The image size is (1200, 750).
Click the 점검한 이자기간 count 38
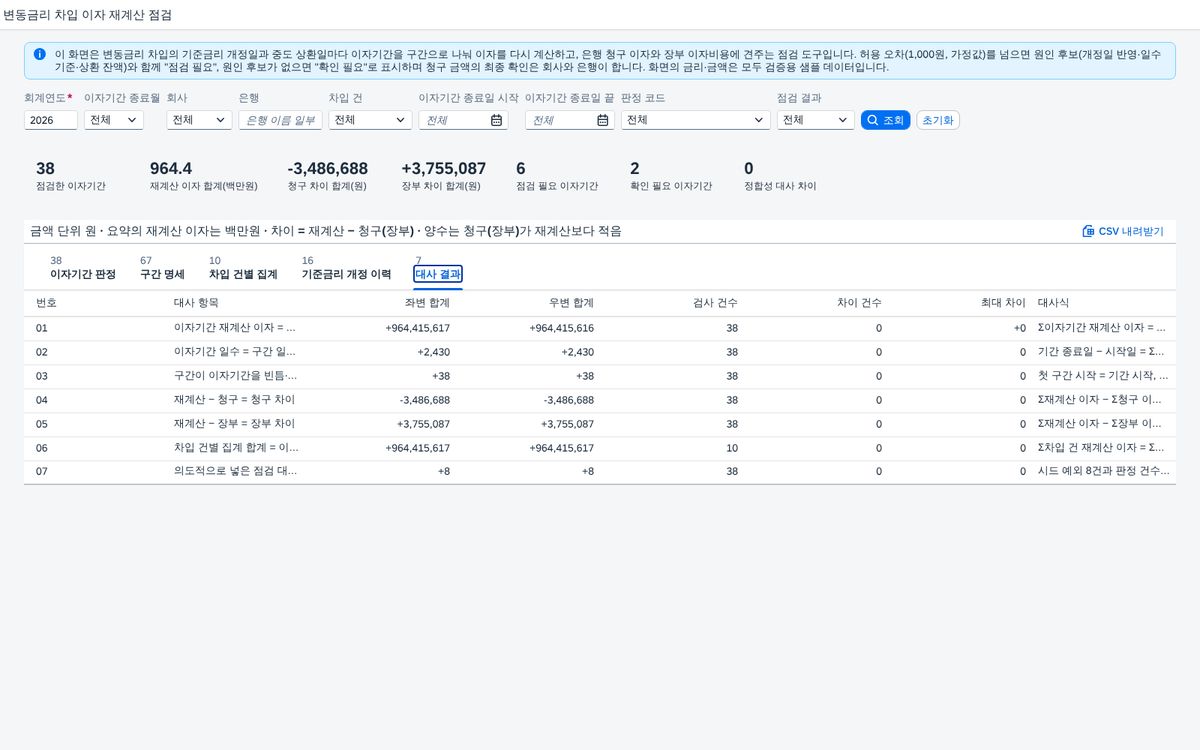tap(45, 169)
